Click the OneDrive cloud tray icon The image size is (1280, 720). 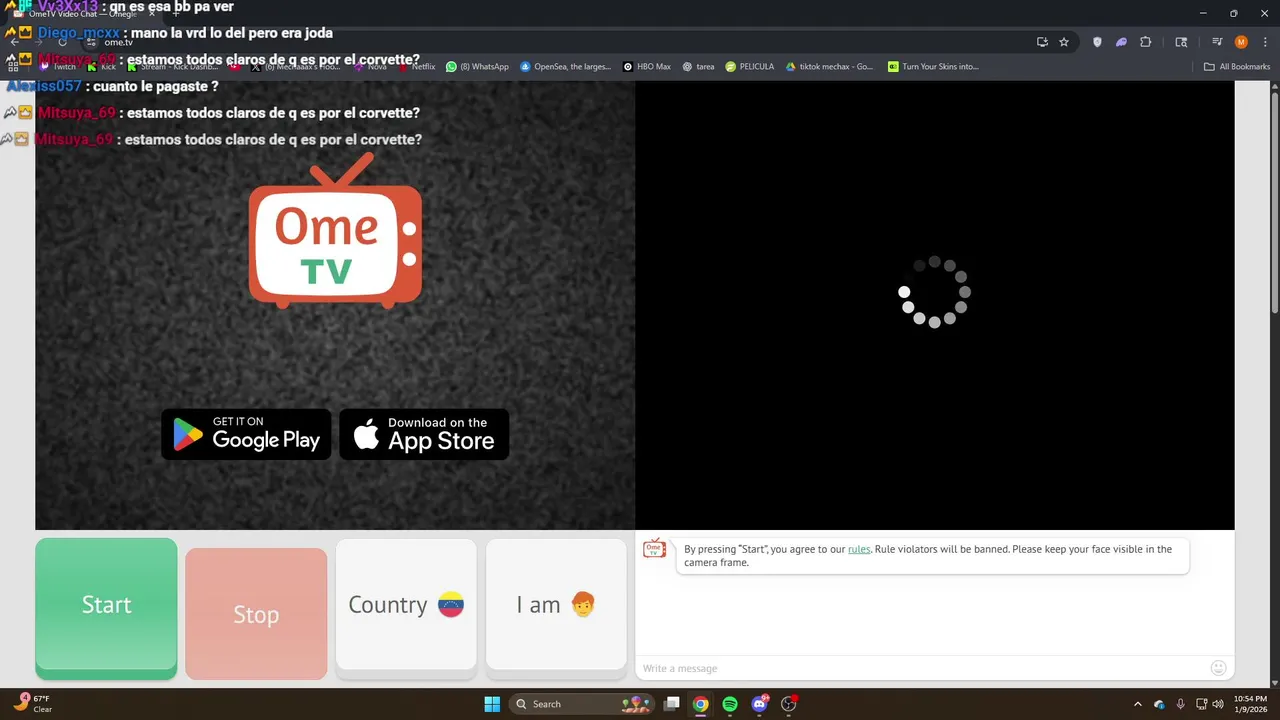tap(1159, 704)
